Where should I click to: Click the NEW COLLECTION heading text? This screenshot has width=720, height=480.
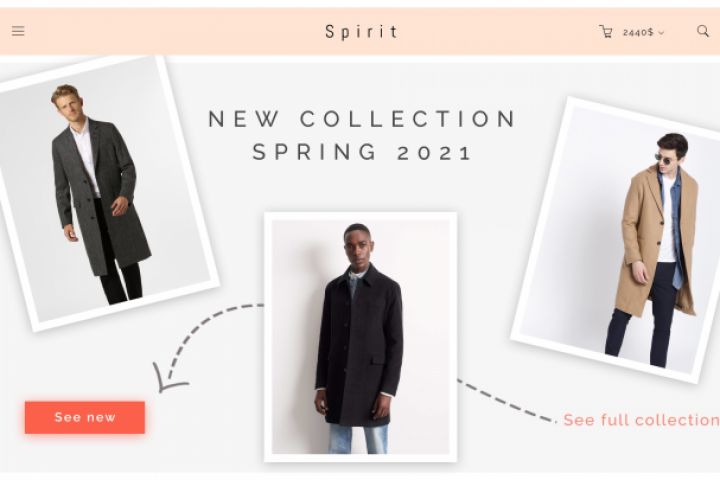pyautogui.click(x=362, y=119)
